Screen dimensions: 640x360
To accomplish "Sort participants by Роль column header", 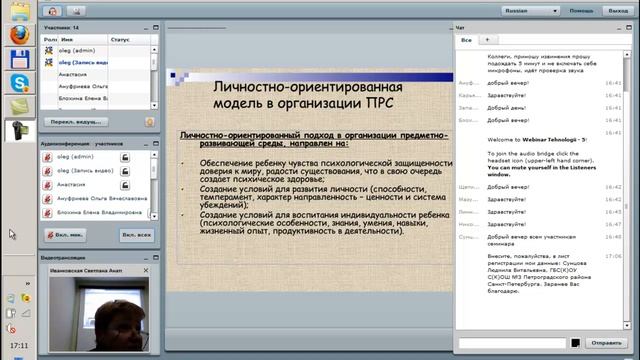I will pyautogui.click(x=50, y=40).
